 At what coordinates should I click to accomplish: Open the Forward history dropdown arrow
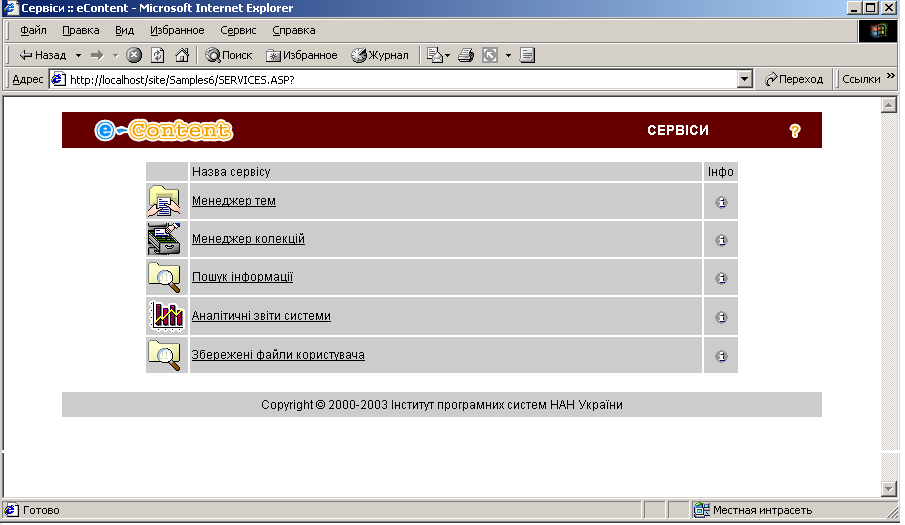[x=115, y=55]
